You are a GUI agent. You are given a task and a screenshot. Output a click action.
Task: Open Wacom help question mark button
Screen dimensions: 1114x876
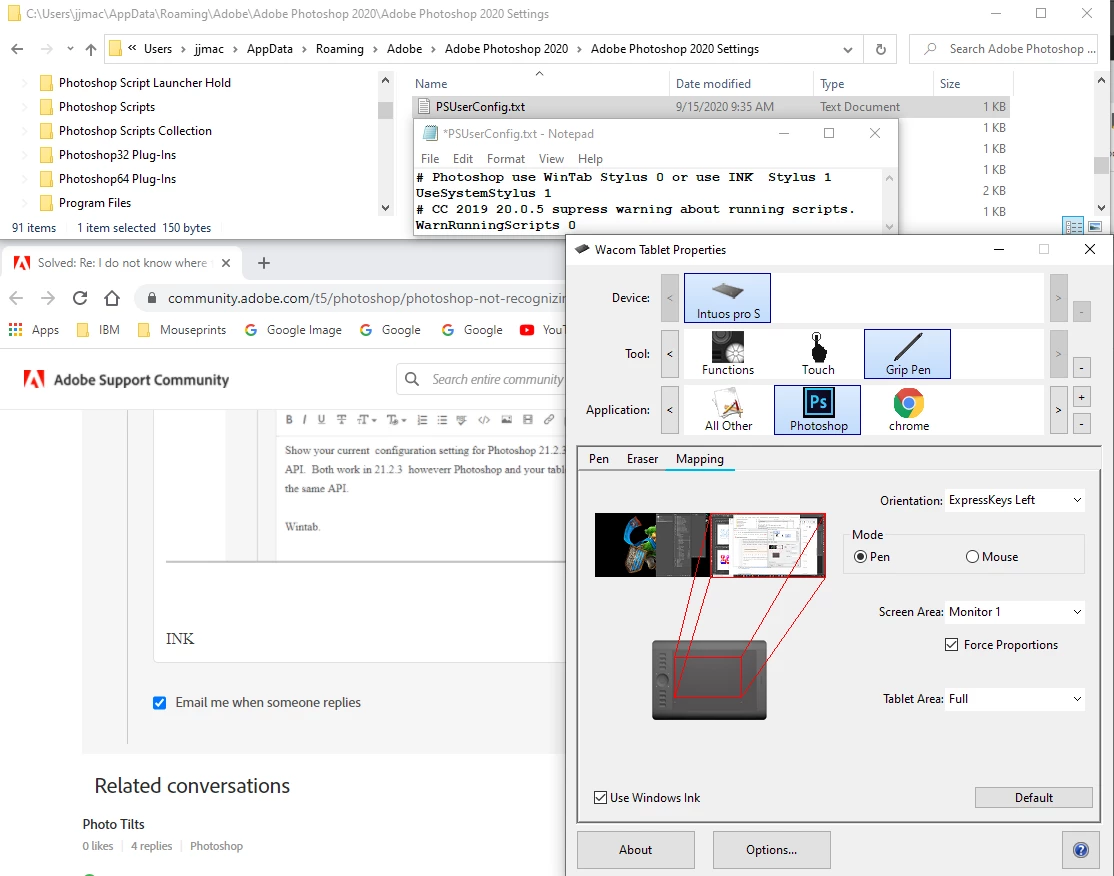pos(1081,850)
